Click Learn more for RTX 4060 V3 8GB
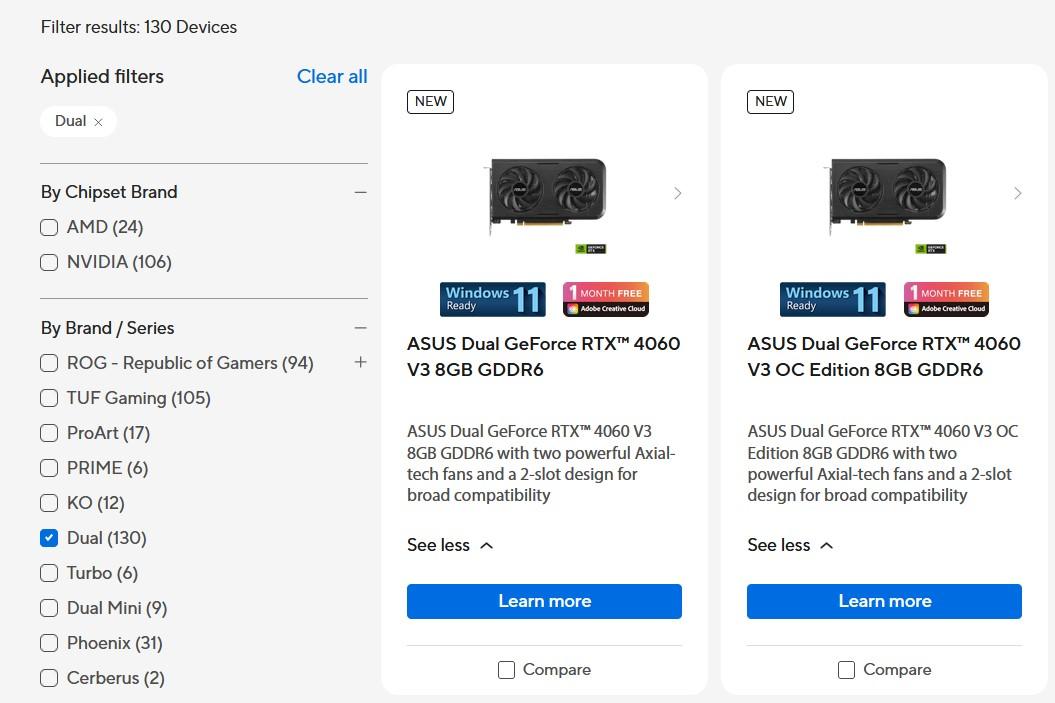The width and height of the screenshot is (1055, 703). pyautogui.click(x=544, y=601)
